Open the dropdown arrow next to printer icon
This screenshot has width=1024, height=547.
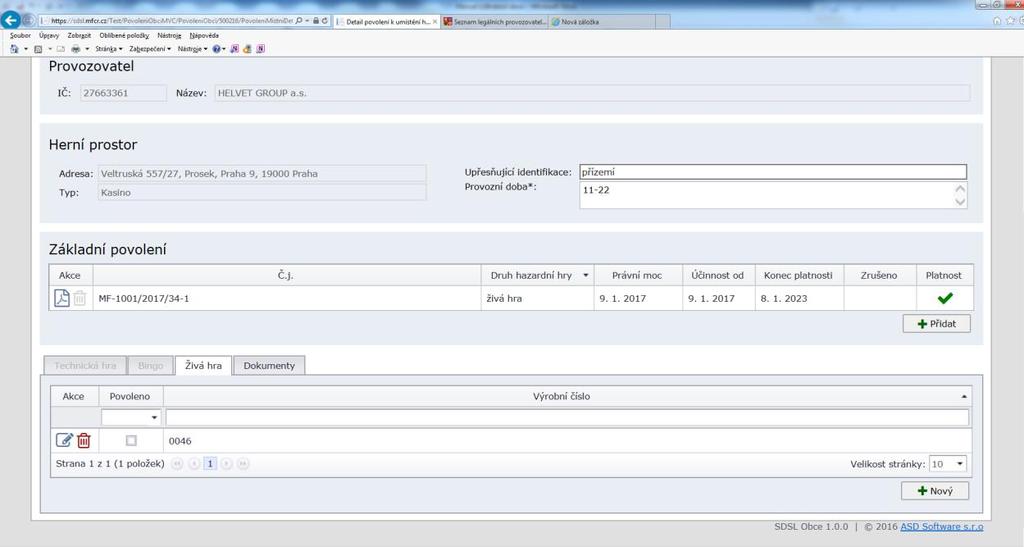(87, 49)
